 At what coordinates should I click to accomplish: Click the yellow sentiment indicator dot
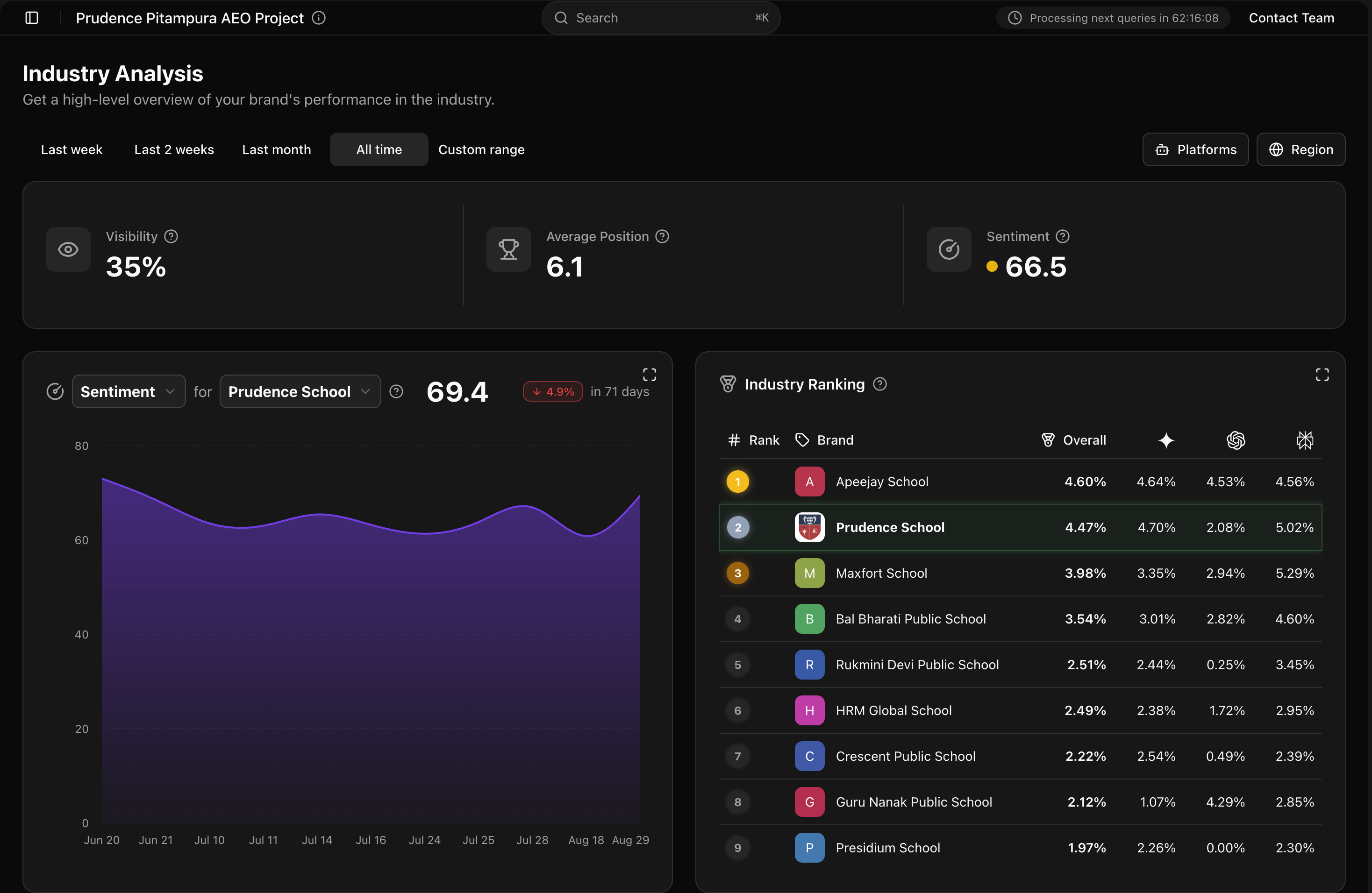[x=992, y=266]
